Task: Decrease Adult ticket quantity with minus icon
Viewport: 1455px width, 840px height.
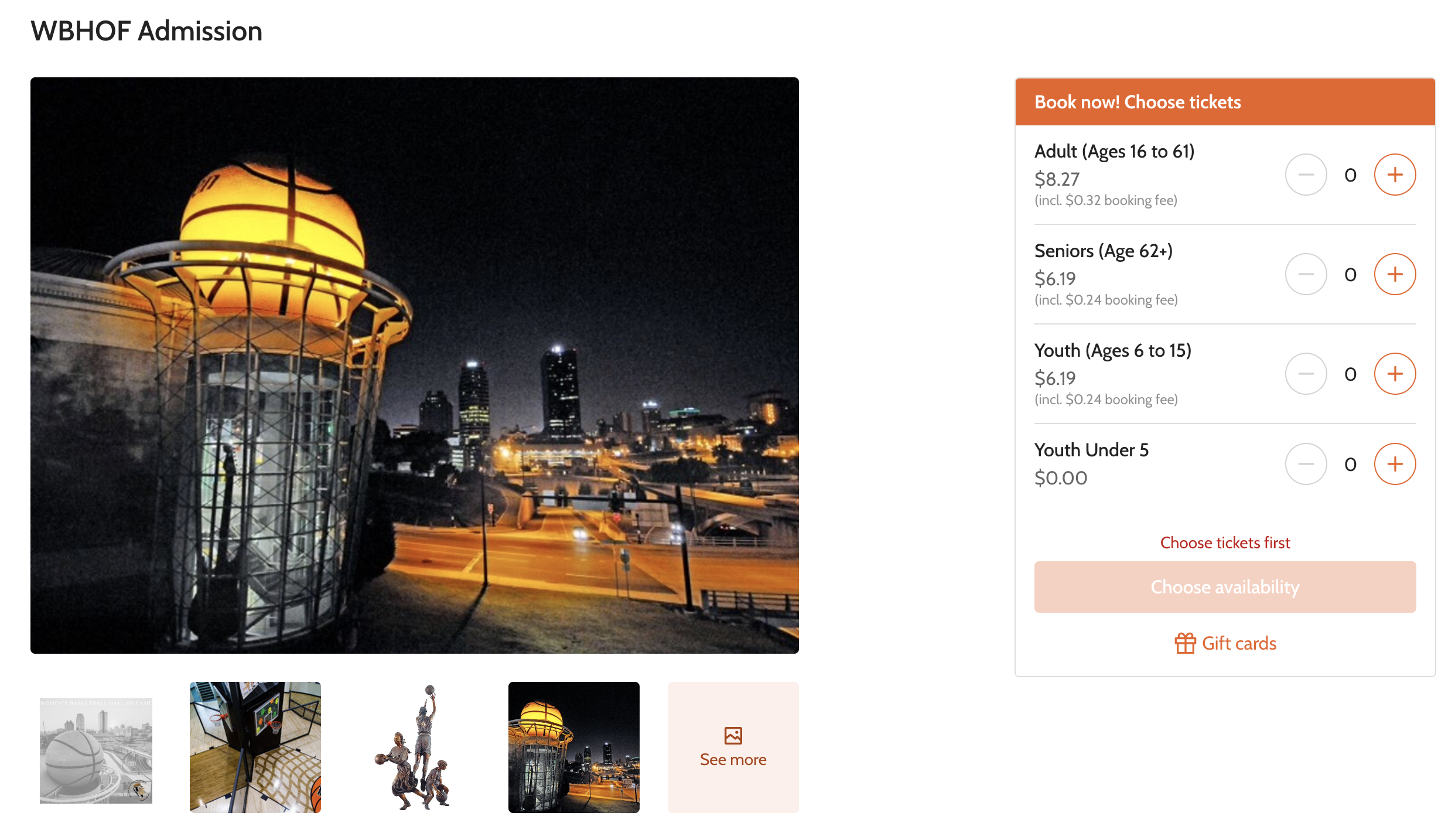Action: (x=1306, y=175)
